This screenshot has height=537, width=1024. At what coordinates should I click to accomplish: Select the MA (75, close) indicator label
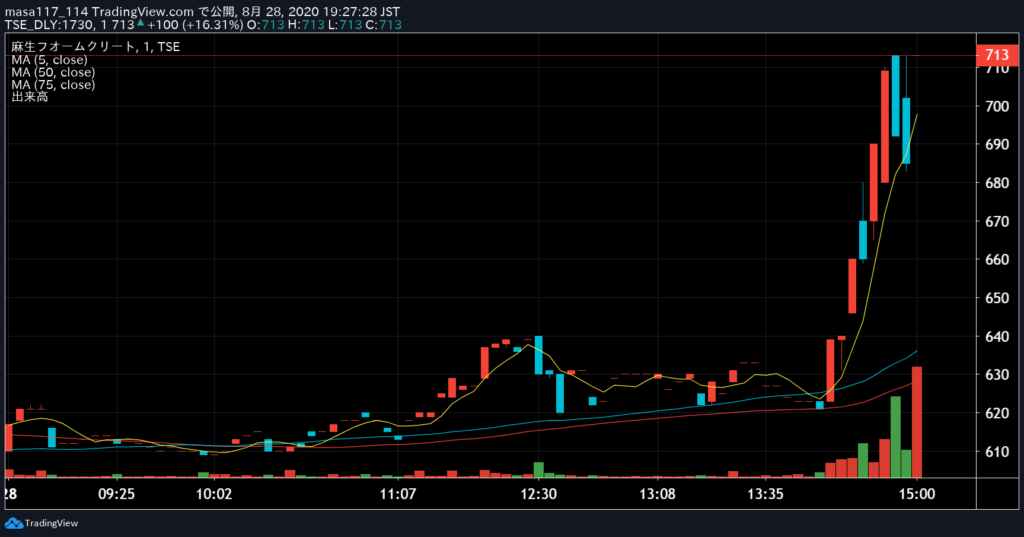click(53, 85)
